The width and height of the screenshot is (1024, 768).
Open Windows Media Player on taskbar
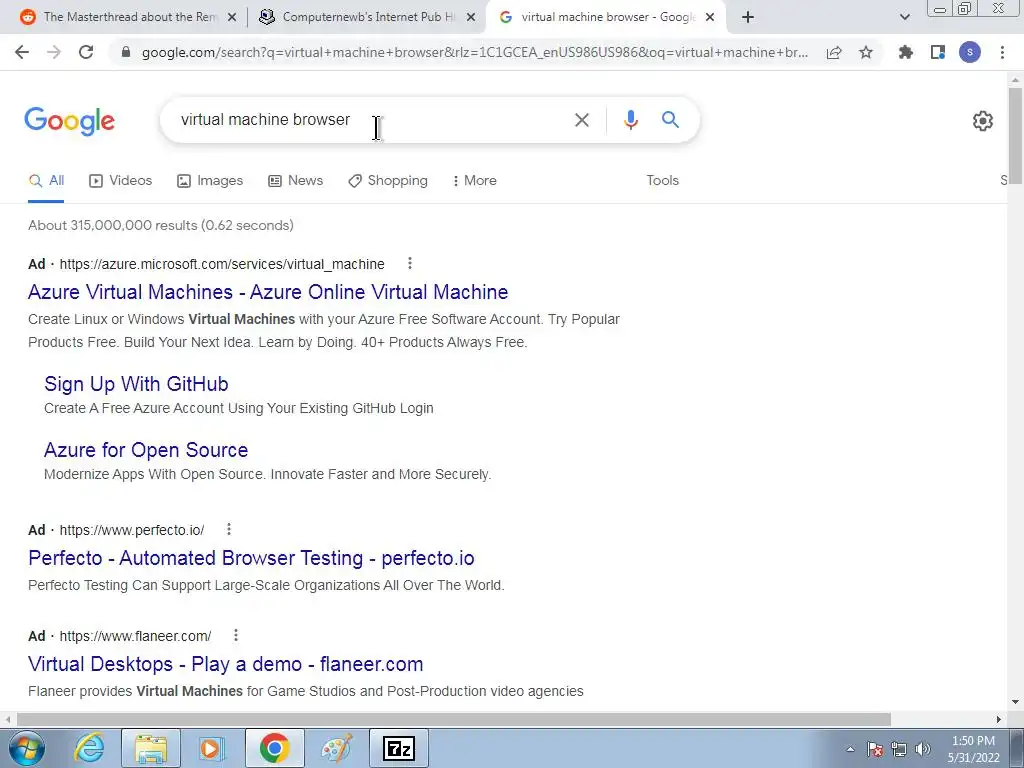click(x=211, y=748)
